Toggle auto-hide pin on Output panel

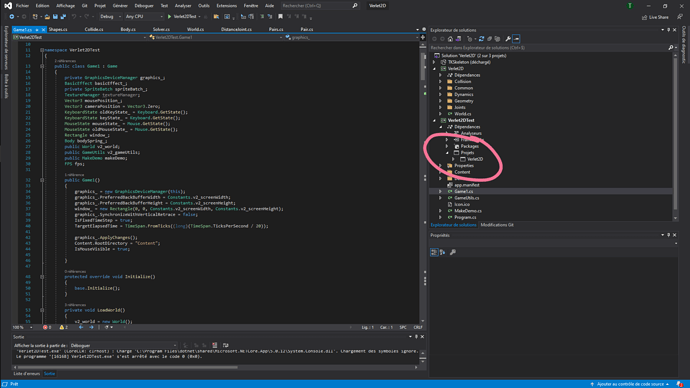click(x=416, y=337)
